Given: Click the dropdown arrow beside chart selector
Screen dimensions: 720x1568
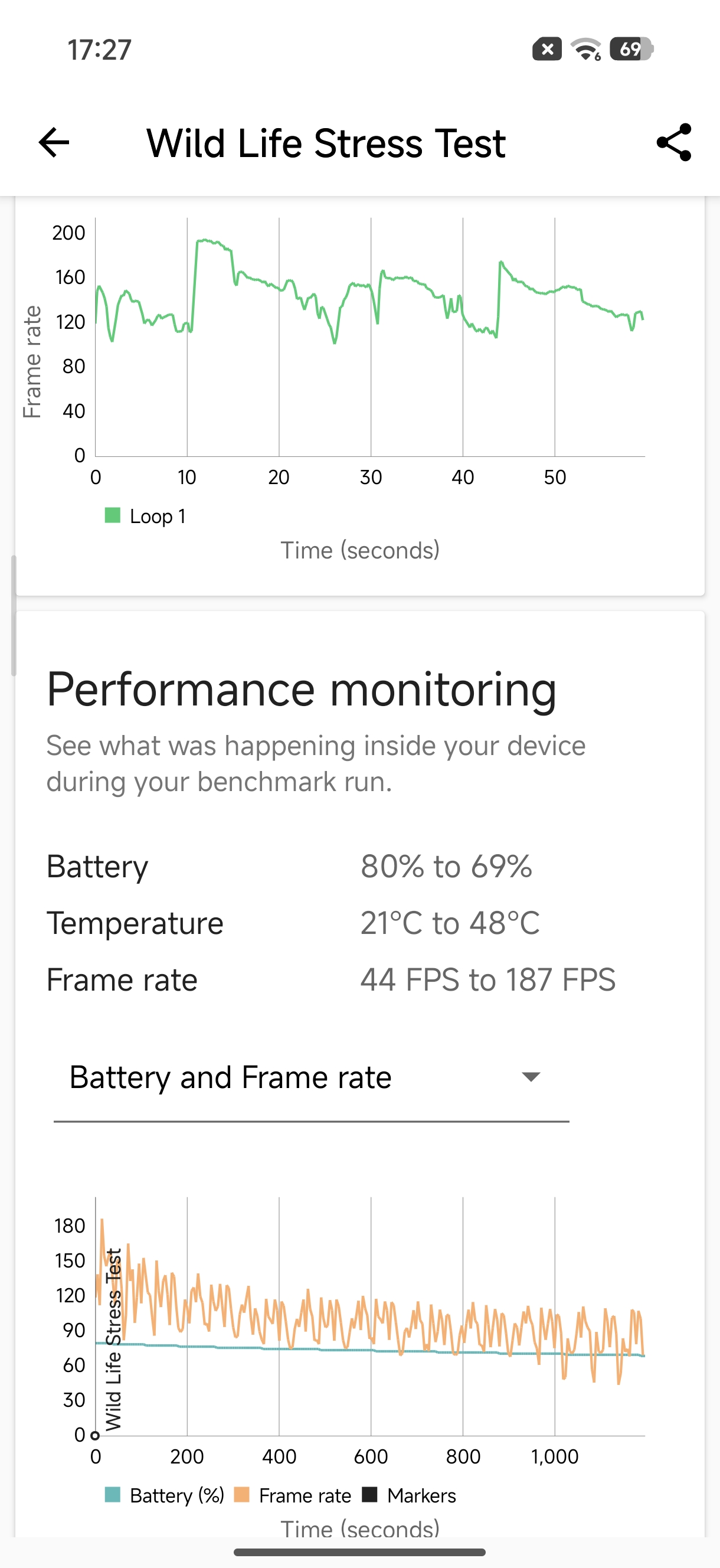Looking at the screenshot, I should click(x=531, y=1077).
